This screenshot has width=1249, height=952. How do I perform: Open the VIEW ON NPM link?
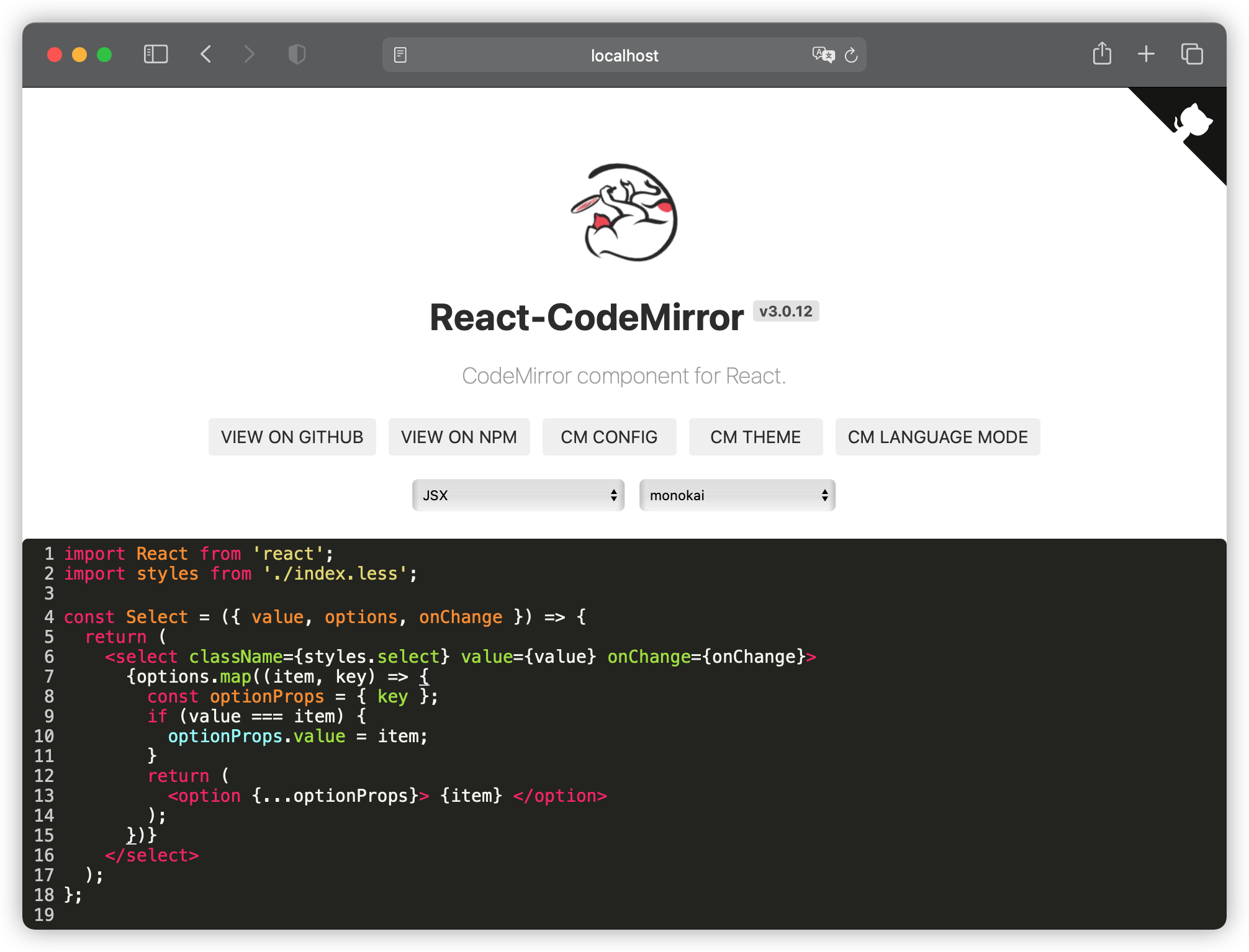coord(459,437)
